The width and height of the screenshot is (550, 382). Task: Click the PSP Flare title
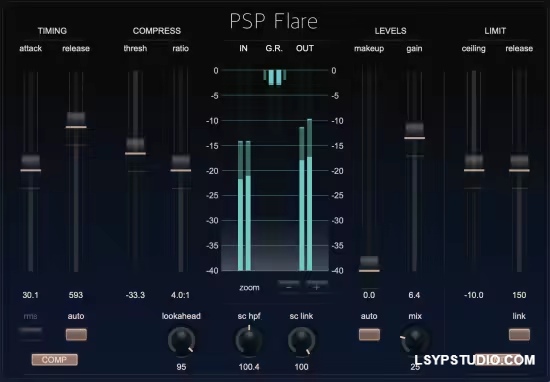[x=274, y=21]
